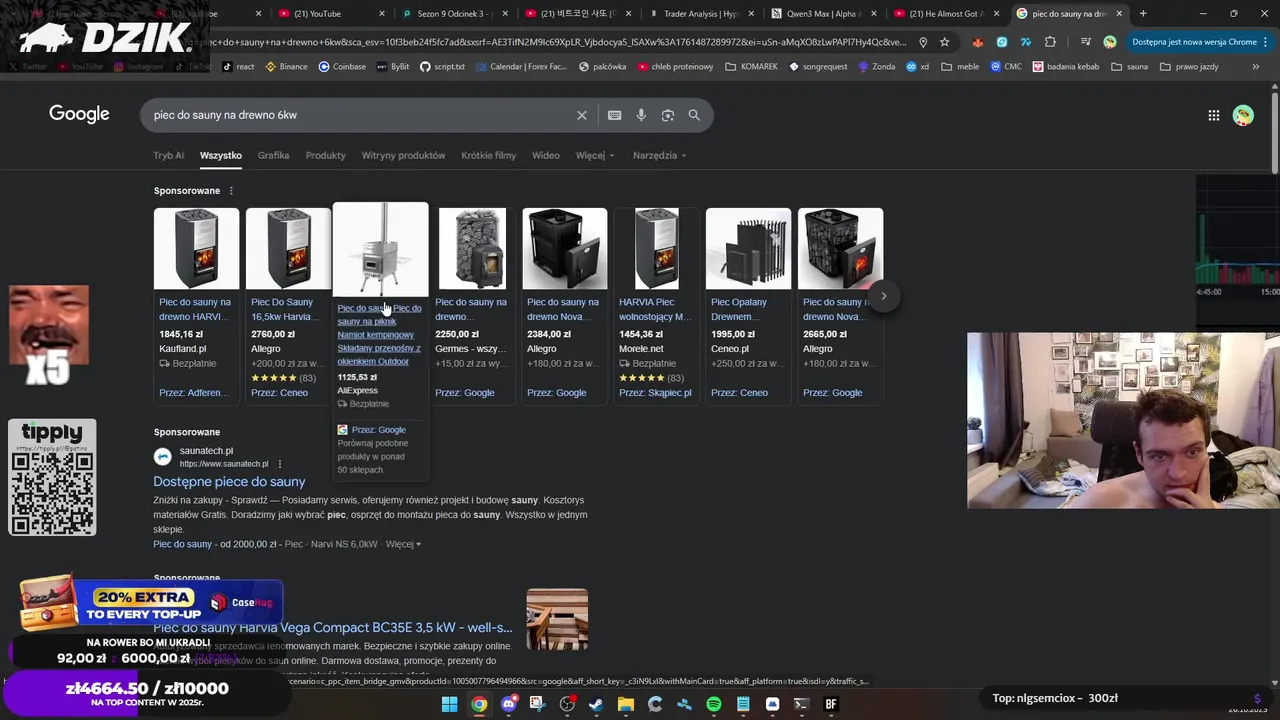Search by image with Google Lens
The height and width of the screenshot is (720, 1280).
[x=668, y=115]
